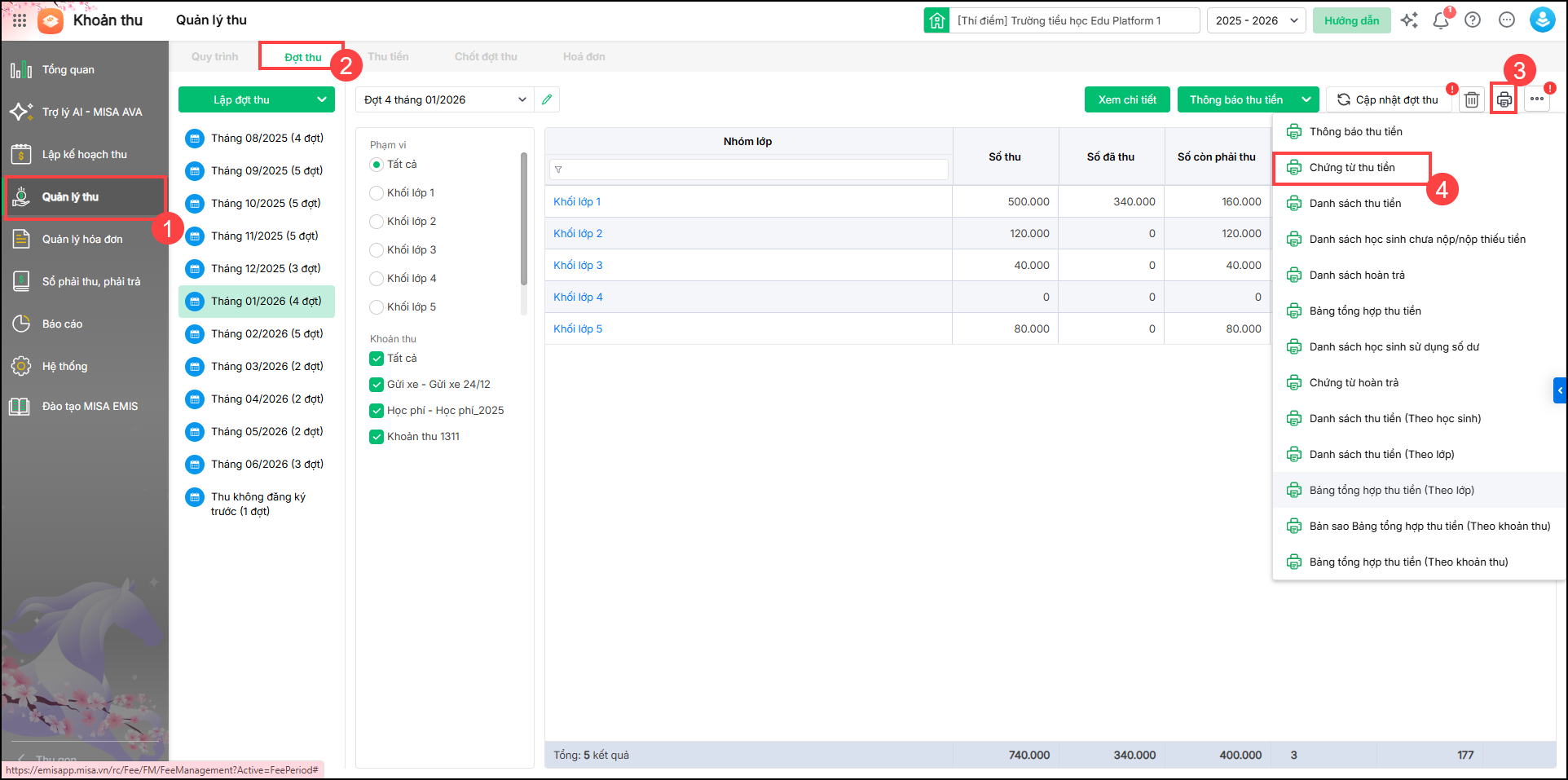Open the Khối lớp 3 link

coord(578,266)
